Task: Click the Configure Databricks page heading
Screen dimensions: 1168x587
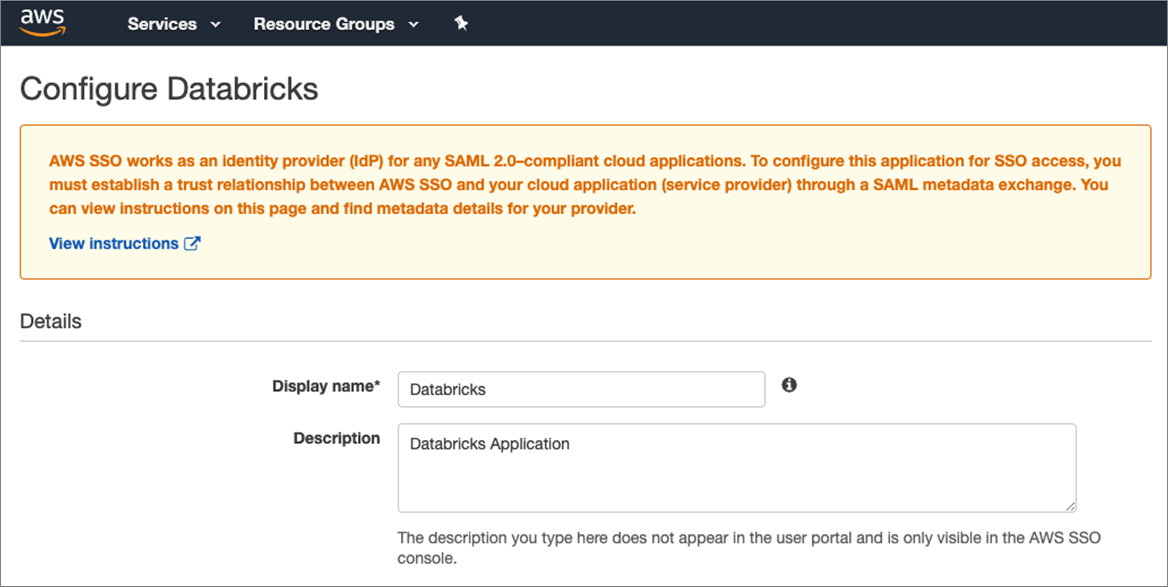Action: point(169,89)
